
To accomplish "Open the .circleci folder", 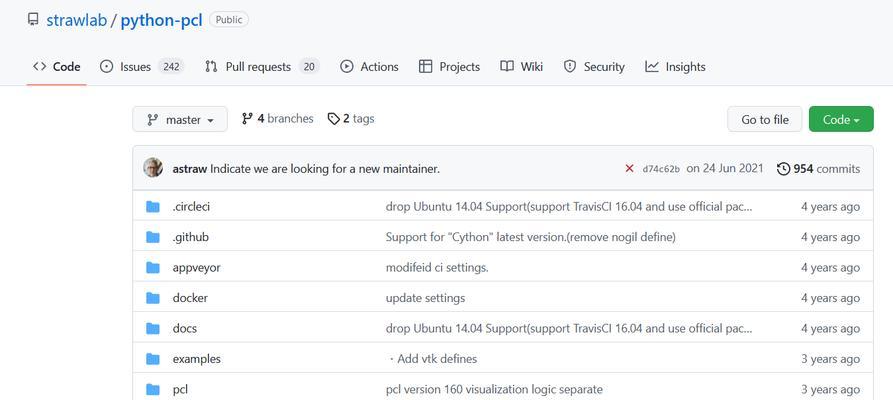I will [x=191, y=207].
